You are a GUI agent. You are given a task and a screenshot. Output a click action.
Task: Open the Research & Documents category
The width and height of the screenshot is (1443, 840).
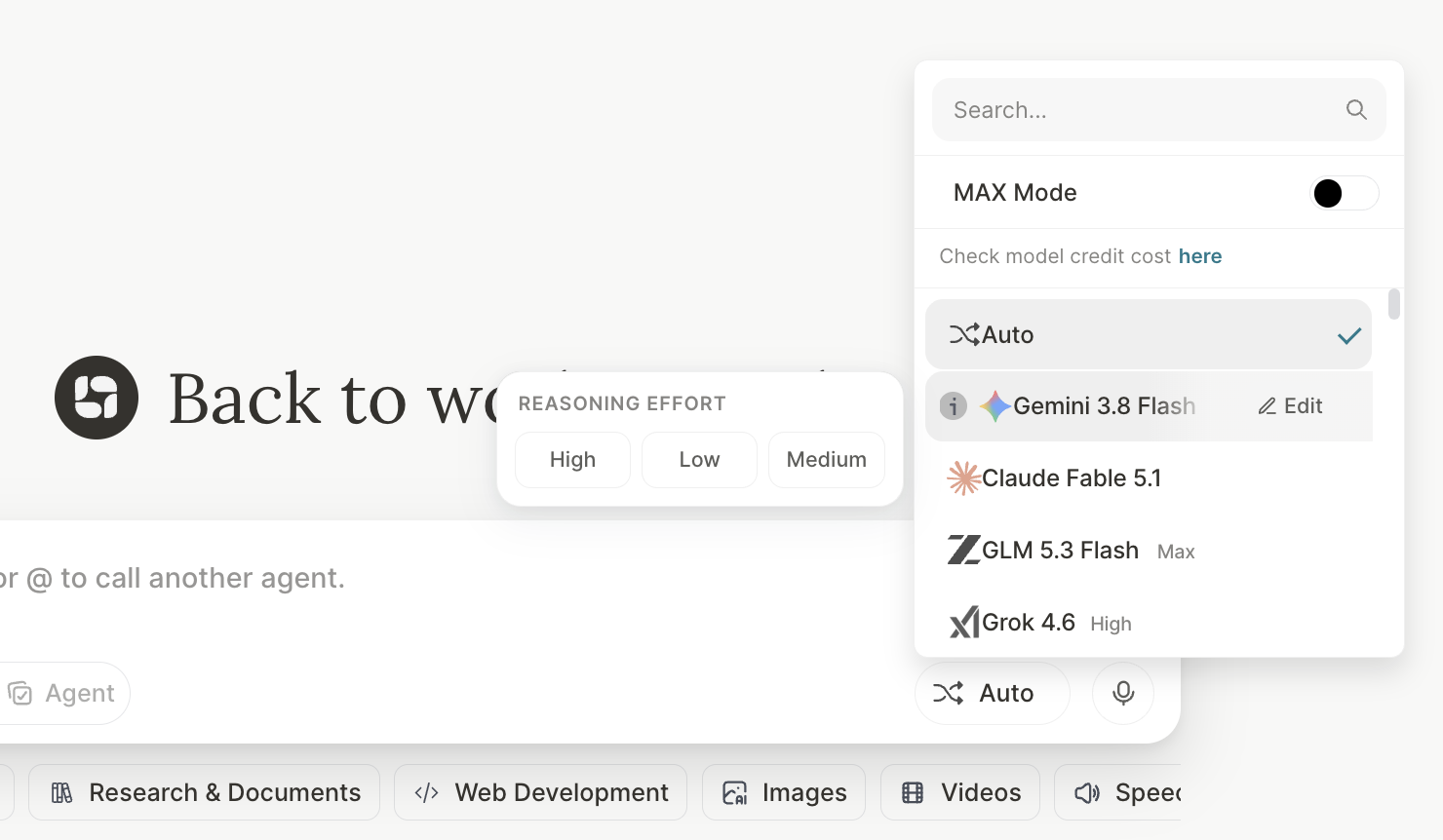coord(205,792)
